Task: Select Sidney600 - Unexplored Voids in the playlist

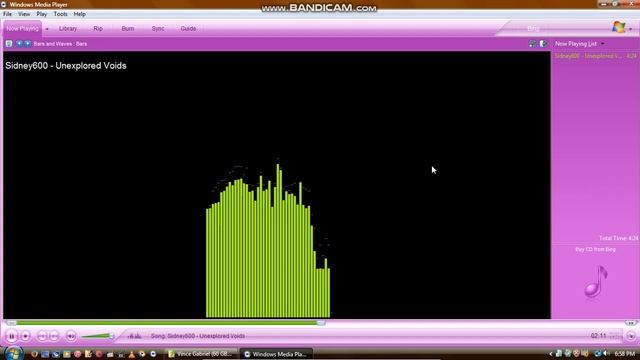Action: tap(596, 56)
